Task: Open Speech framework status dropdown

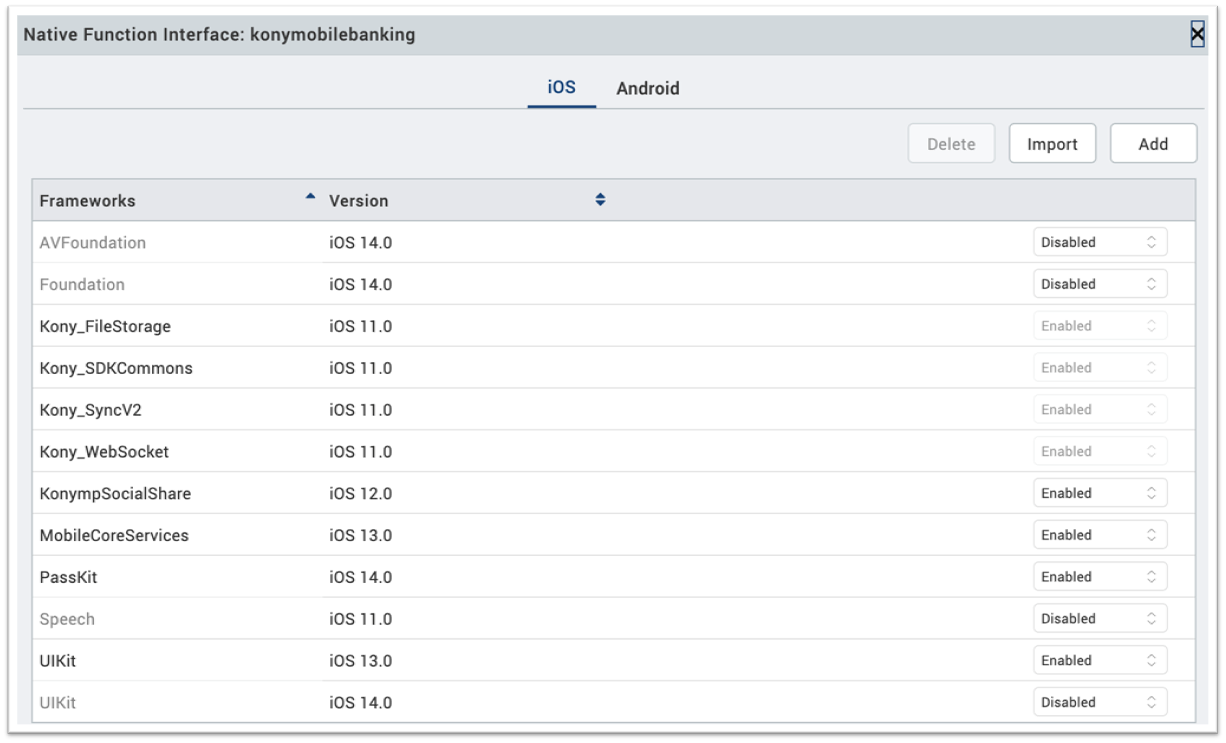Action: pyautogui.click(x=1099, y=619)
